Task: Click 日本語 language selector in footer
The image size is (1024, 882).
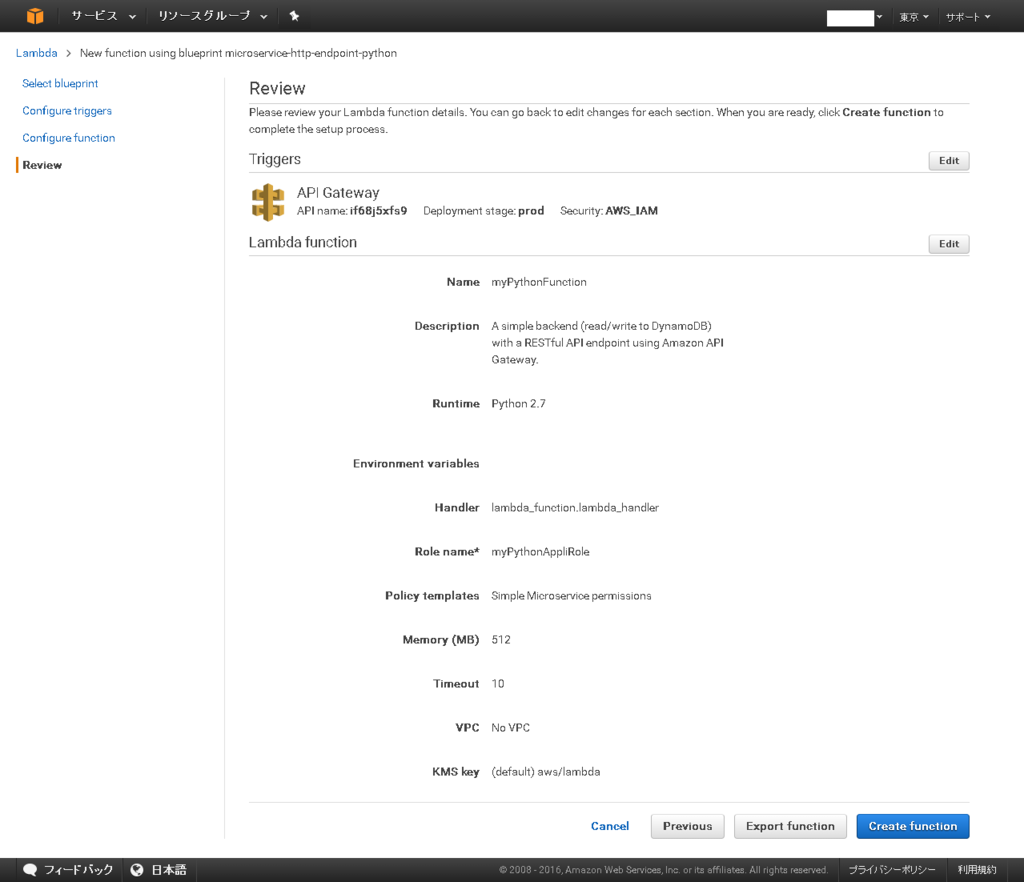Action: [169, 870]
